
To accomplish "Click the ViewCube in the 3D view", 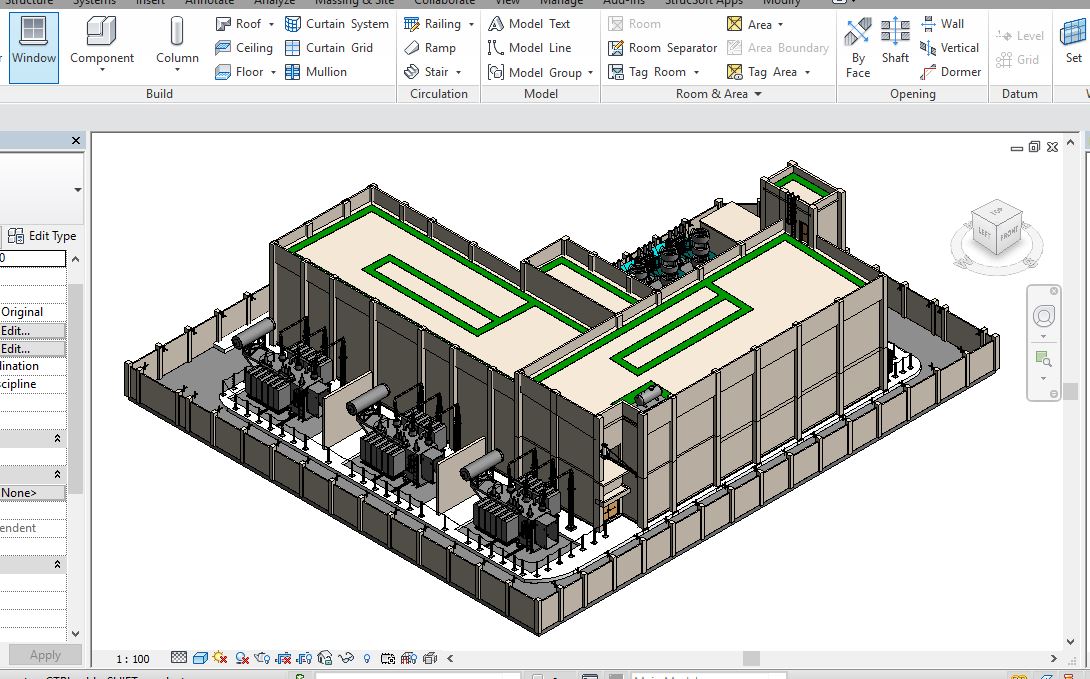I will (x=997, y=227).
